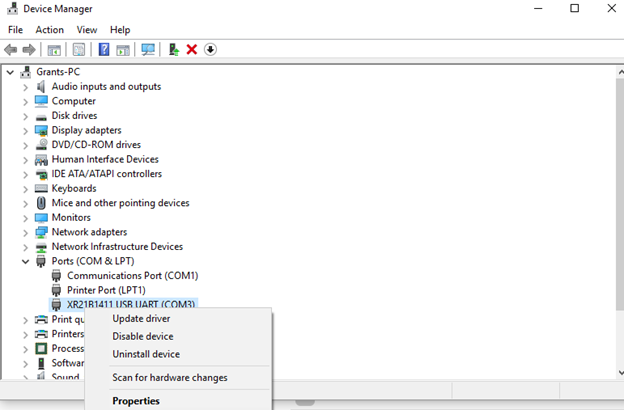
Task: Click the Disk drives icon
Action: 41,117
